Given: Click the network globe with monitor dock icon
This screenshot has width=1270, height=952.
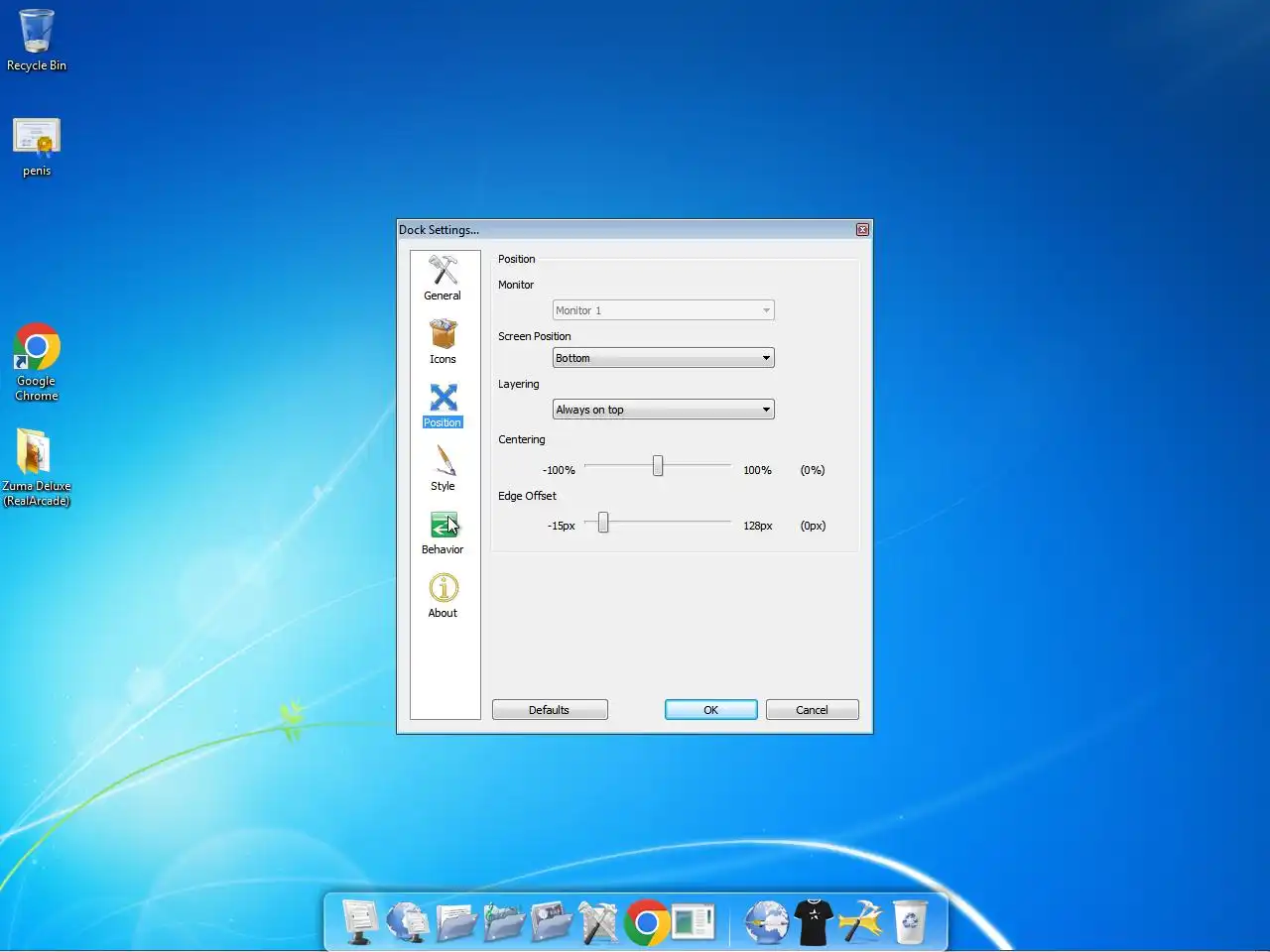Looking at the screenshot, I should tap(407, 922).
